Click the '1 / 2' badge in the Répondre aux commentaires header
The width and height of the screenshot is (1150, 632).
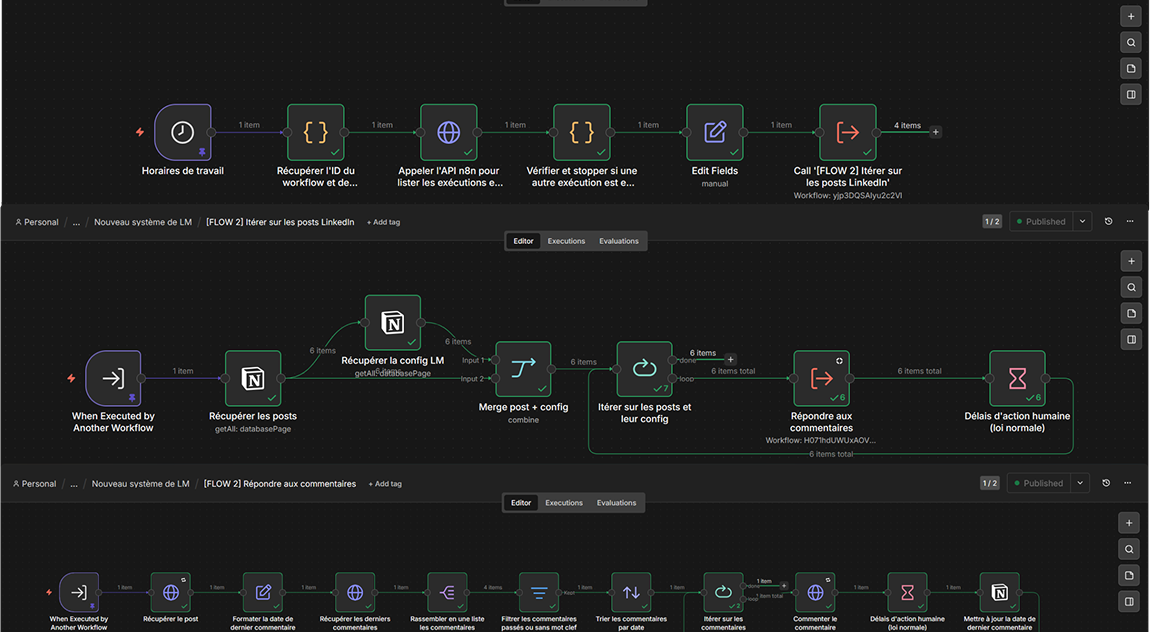pos(990,483)
